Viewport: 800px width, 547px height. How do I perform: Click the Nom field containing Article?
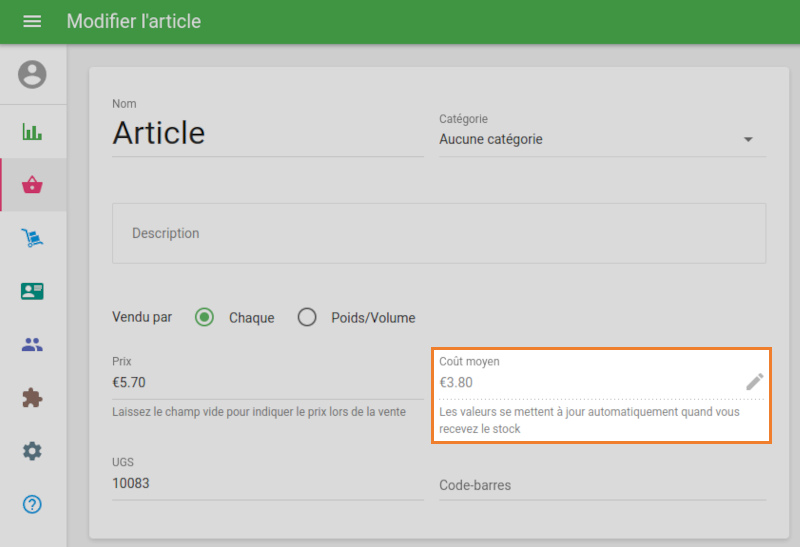(x=267, y=133)
